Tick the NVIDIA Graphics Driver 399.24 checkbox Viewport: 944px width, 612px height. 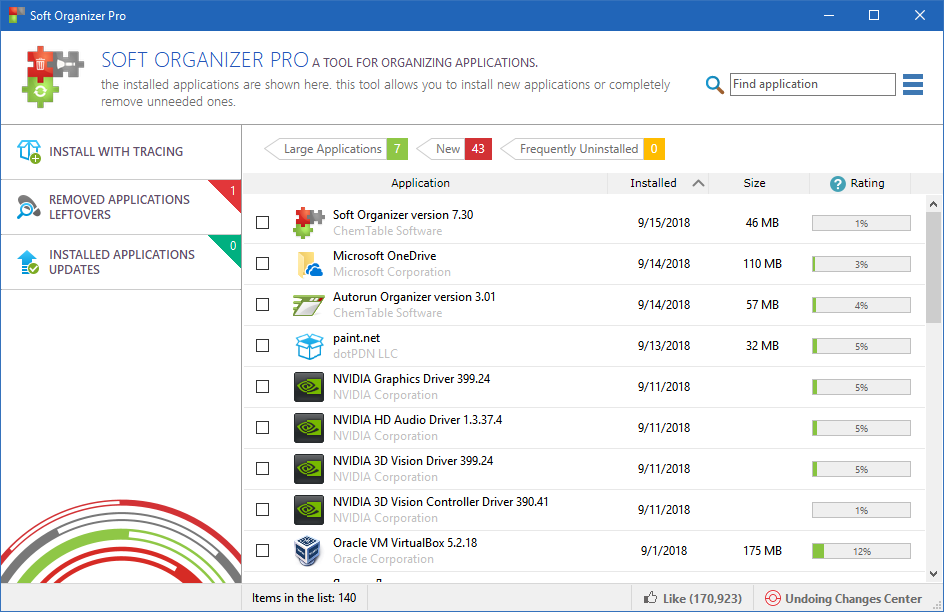262,386
